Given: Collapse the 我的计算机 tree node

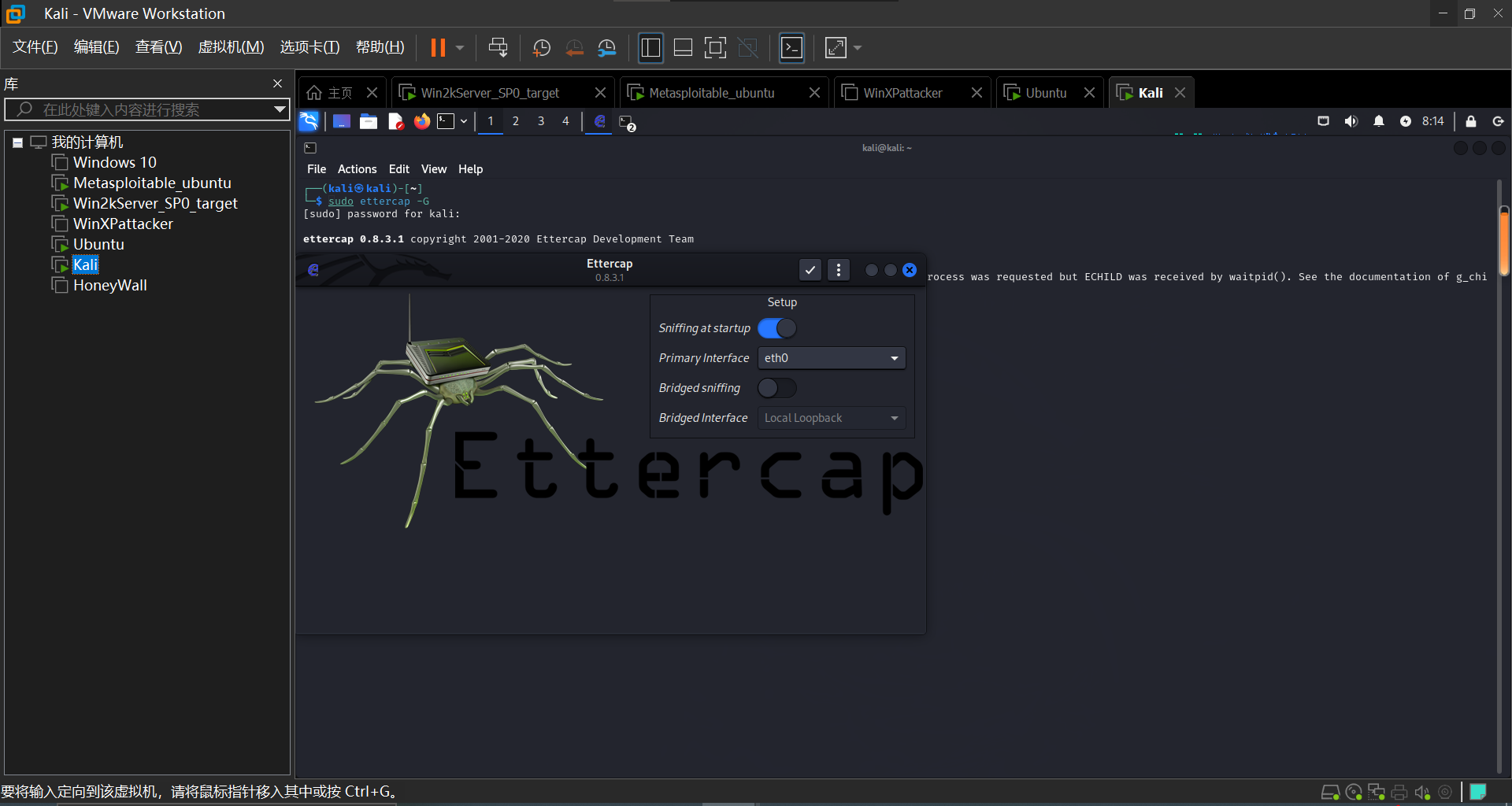Looking at the screenshot, I should [17, 142].
